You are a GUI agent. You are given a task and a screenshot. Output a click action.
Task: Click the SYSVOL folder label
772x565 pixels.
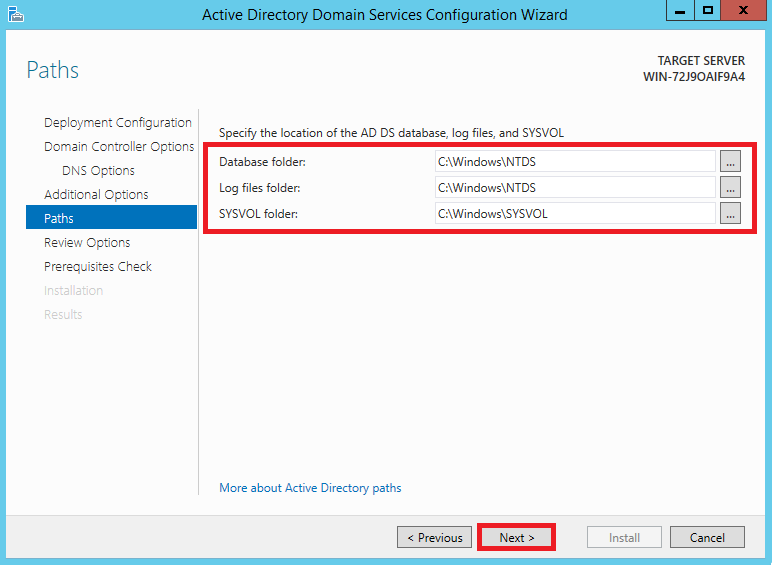click(258, 214)
